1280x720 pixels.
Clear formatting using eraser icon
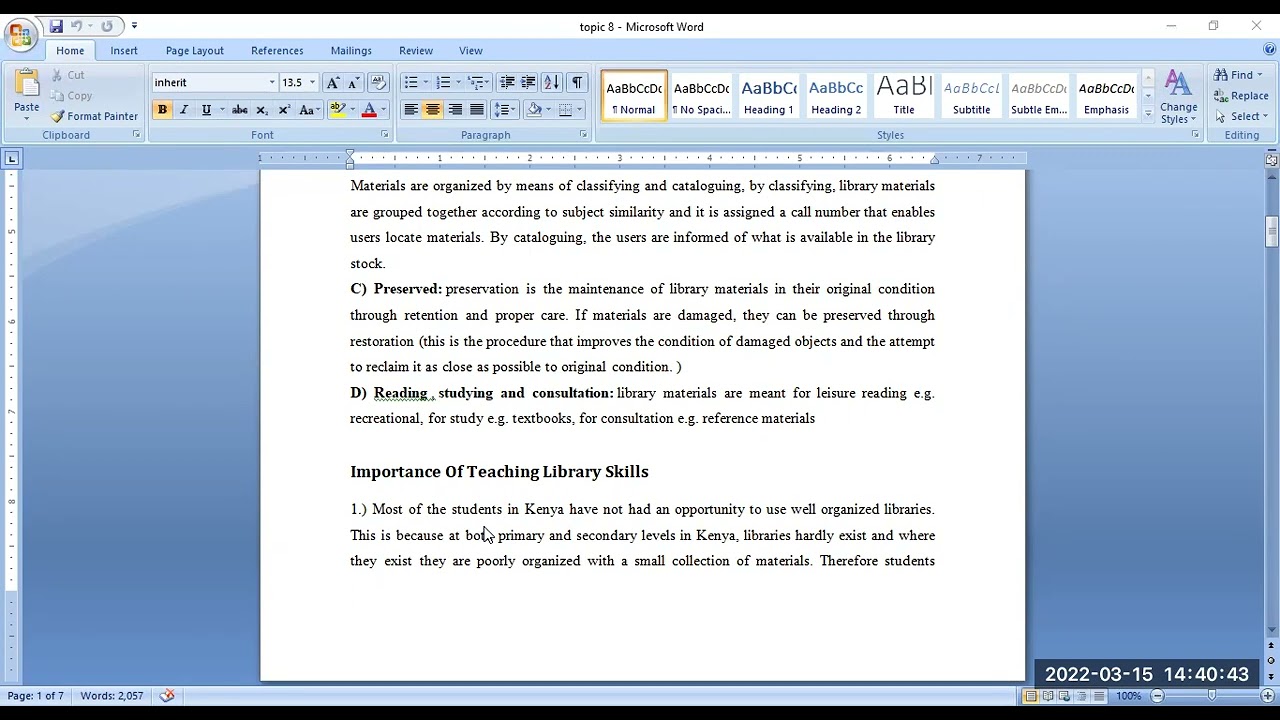pos(378,83)
